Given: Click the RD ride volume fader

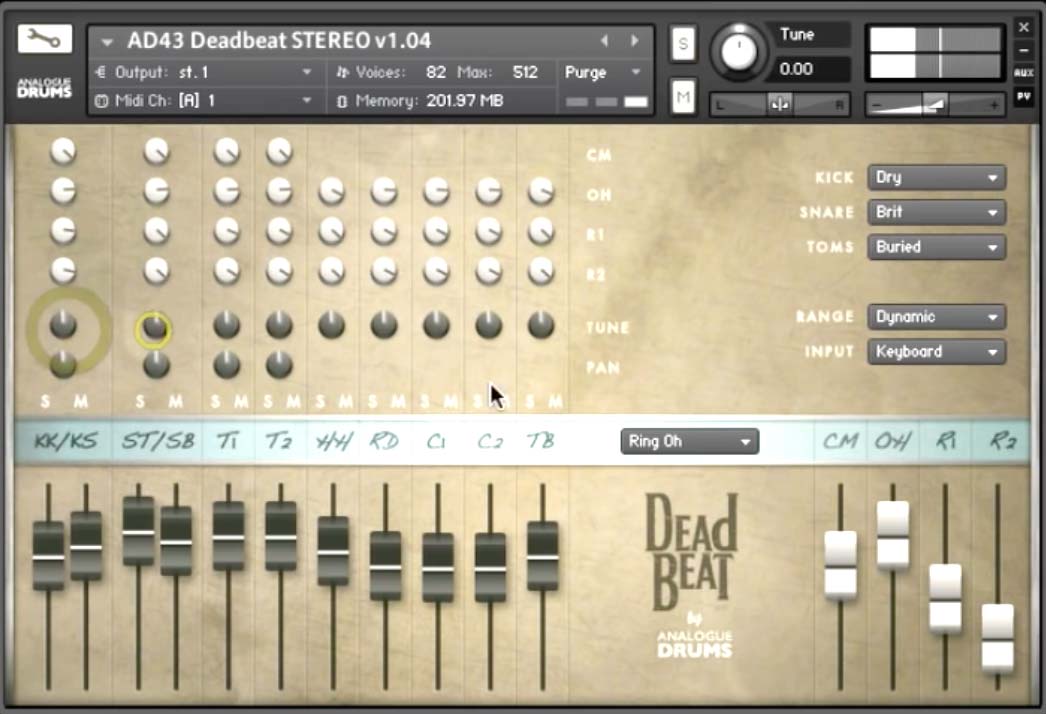Looking at the screenshot, I should coord(386,566).
